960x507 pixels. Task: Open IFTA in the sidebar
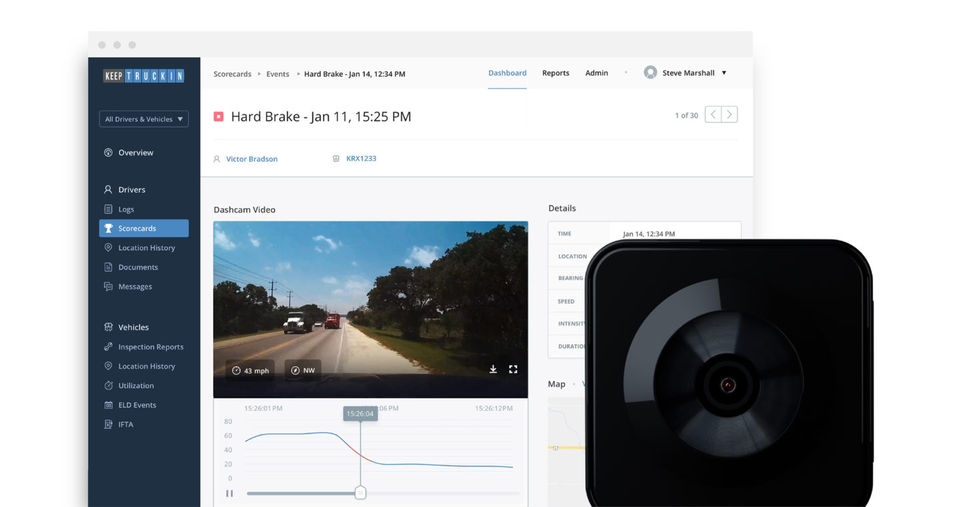(x=126, y=424)
